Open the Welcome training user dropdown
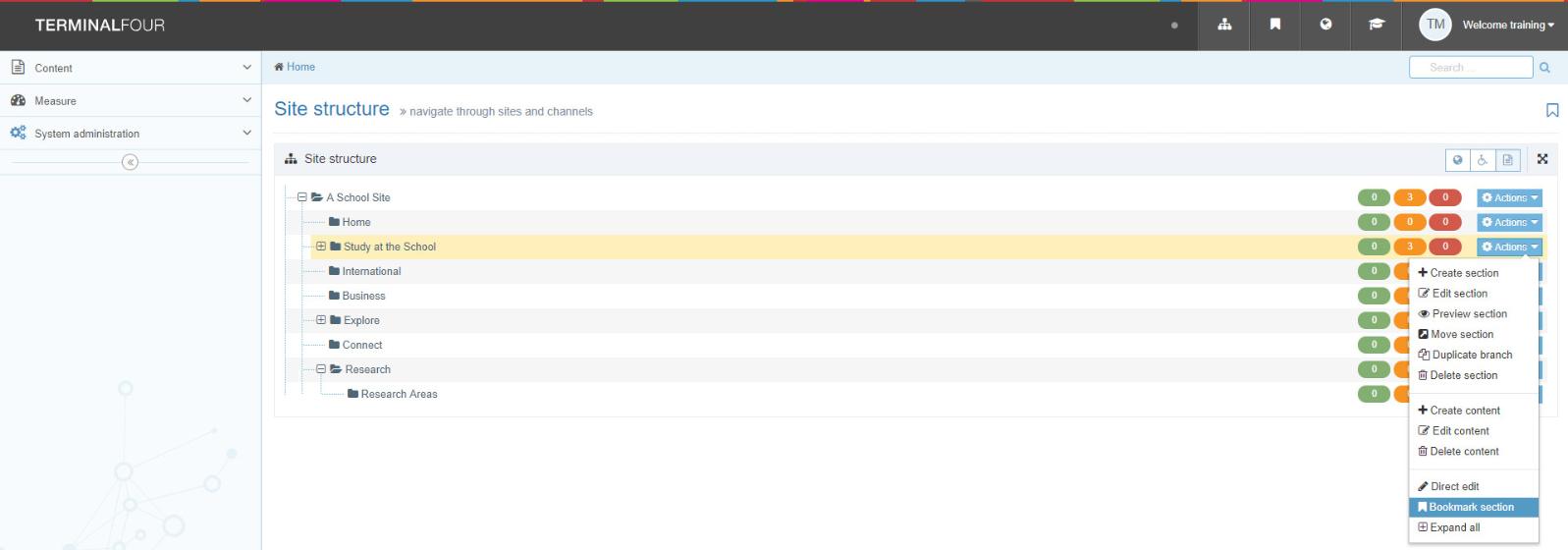 1508,25
